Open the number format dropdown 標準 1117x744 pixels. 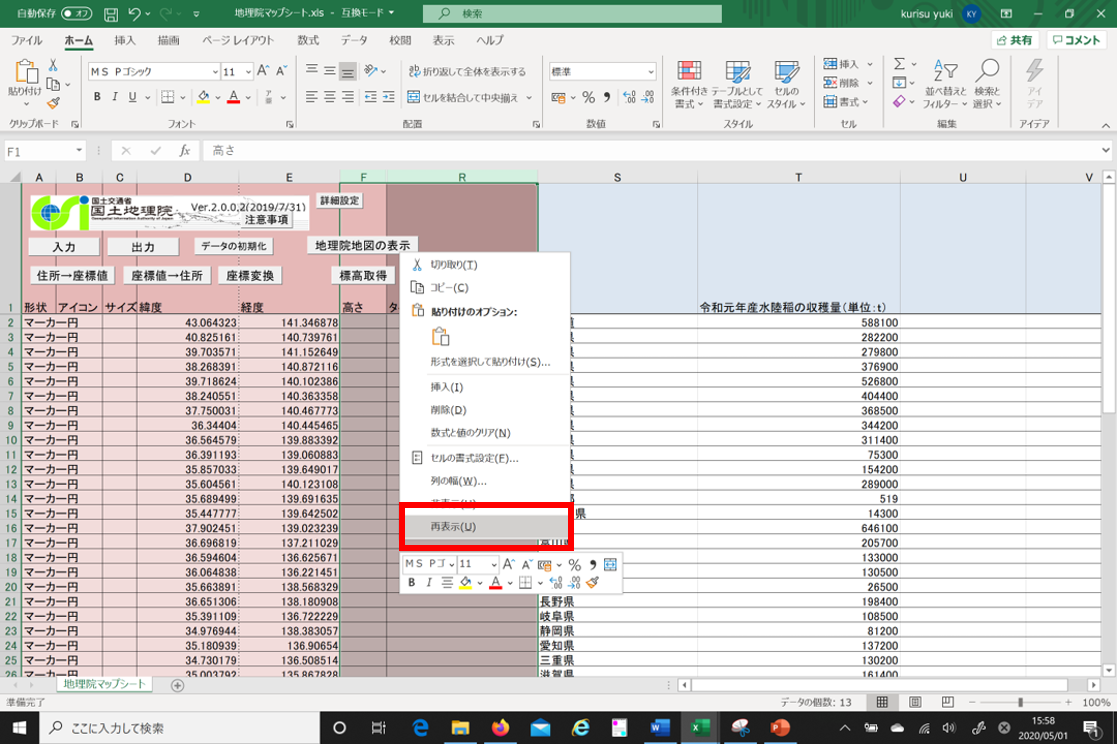(x=650, y=72)
